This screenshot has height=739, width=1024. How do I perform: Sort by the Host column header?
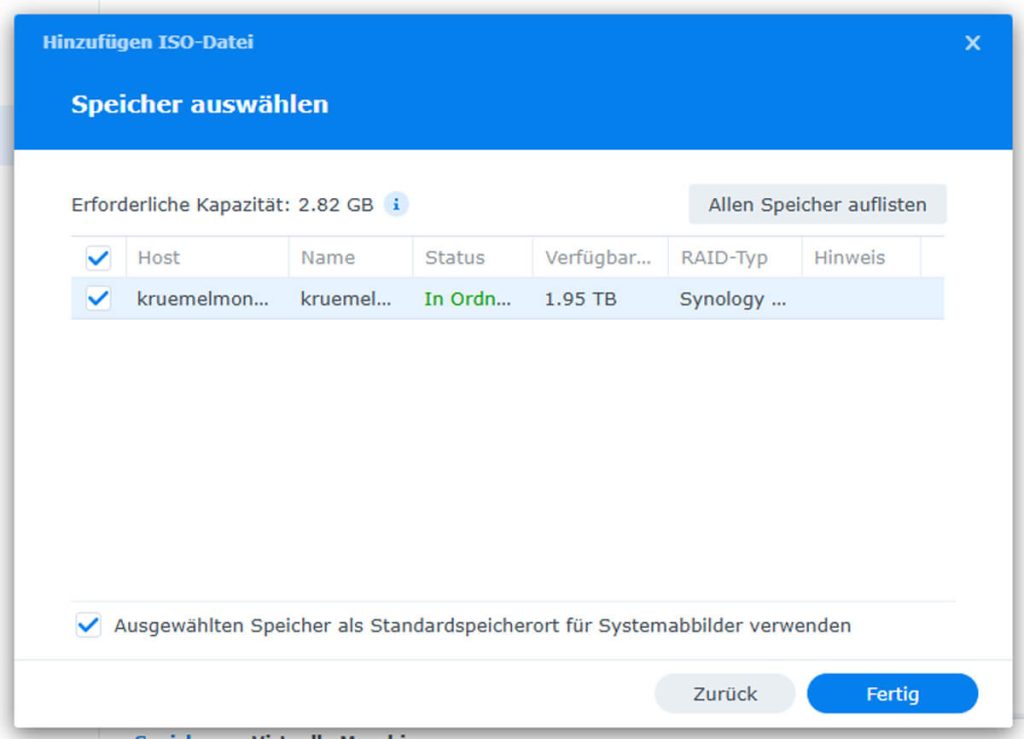159,258
